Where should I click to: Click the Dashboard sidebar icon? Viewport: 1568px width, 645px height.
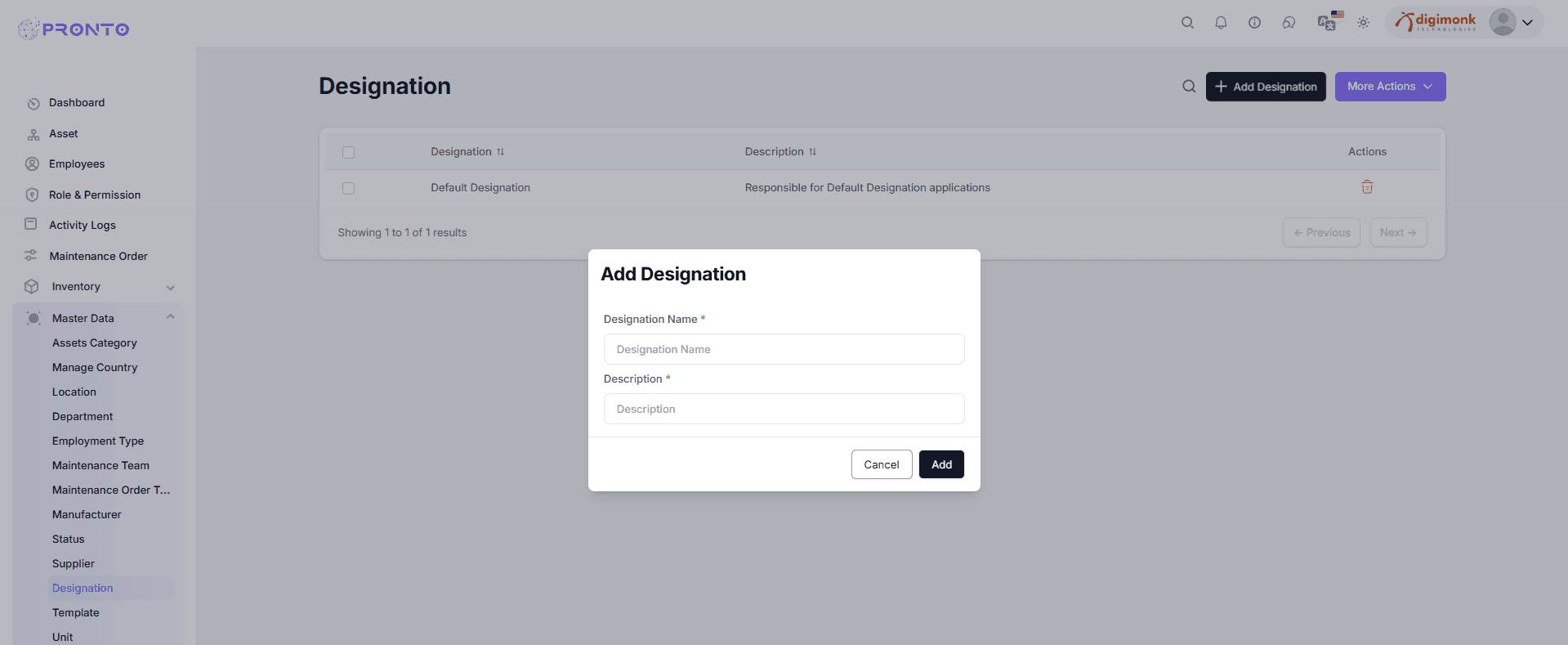[x=34, y=104]
